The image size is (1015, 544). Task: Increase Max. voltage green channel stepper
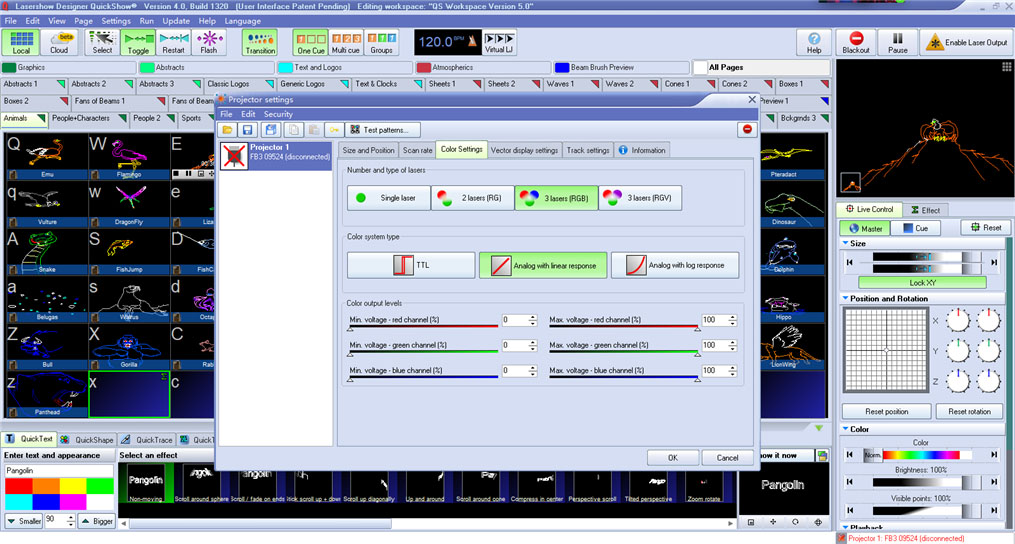click(733, 343)
